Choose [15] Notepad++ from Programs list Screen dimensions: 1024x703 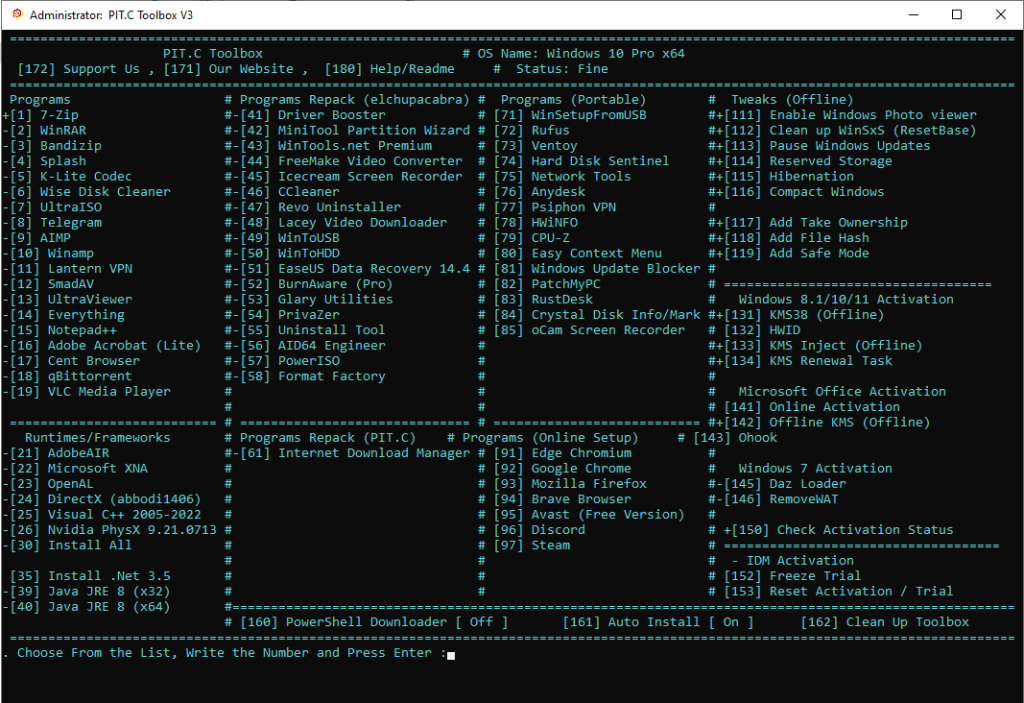click(x=62, y=330)
